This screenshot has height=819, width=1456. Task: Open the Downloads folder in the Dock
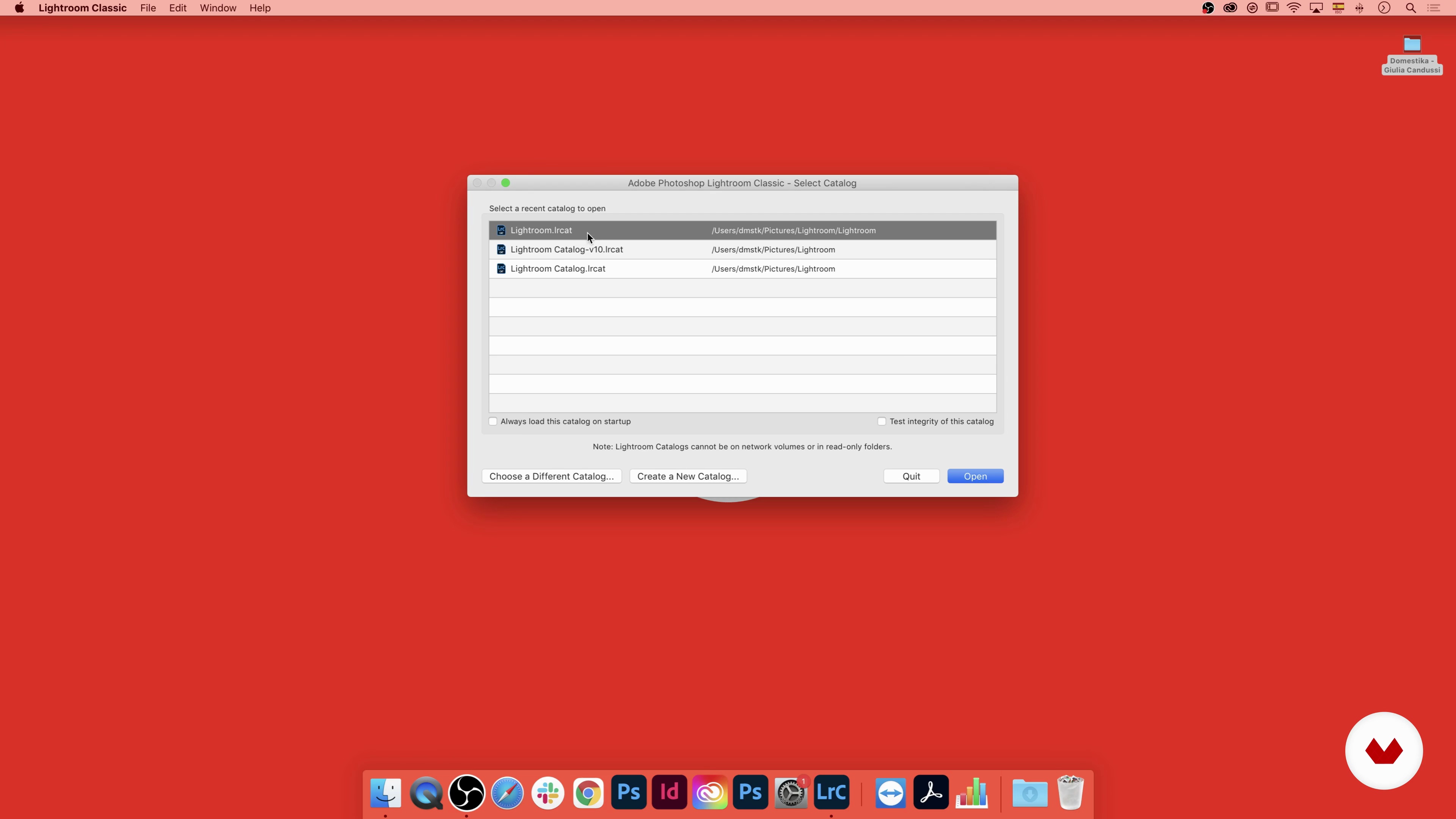coord(1030,792)
